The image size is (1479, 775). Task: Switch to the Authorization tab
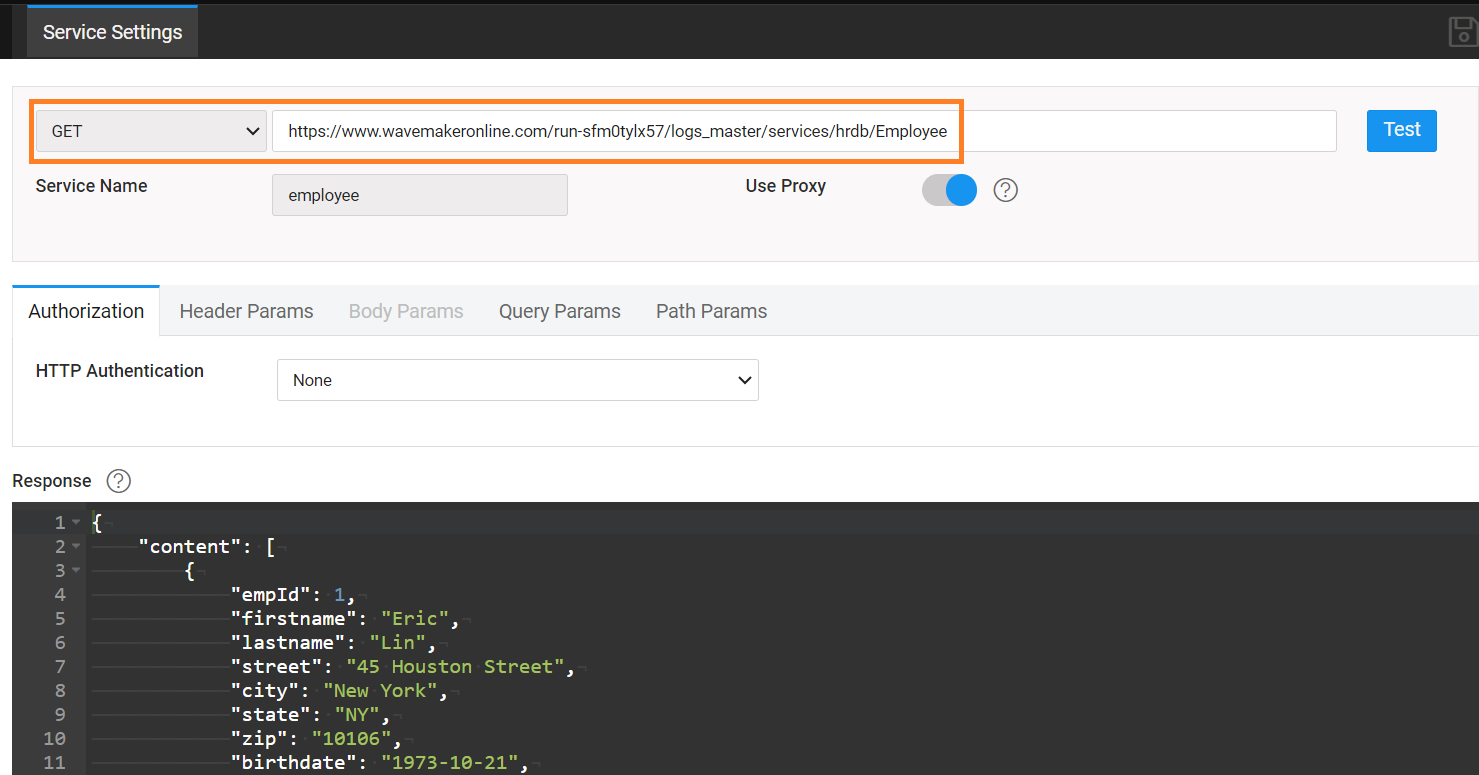(86, 311)
